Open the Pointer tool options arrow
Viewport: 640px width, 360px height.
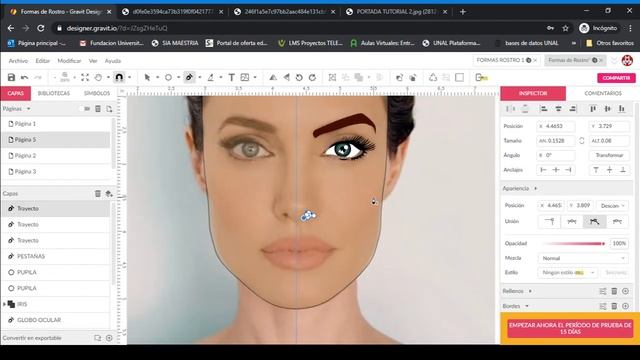point(157,78)
